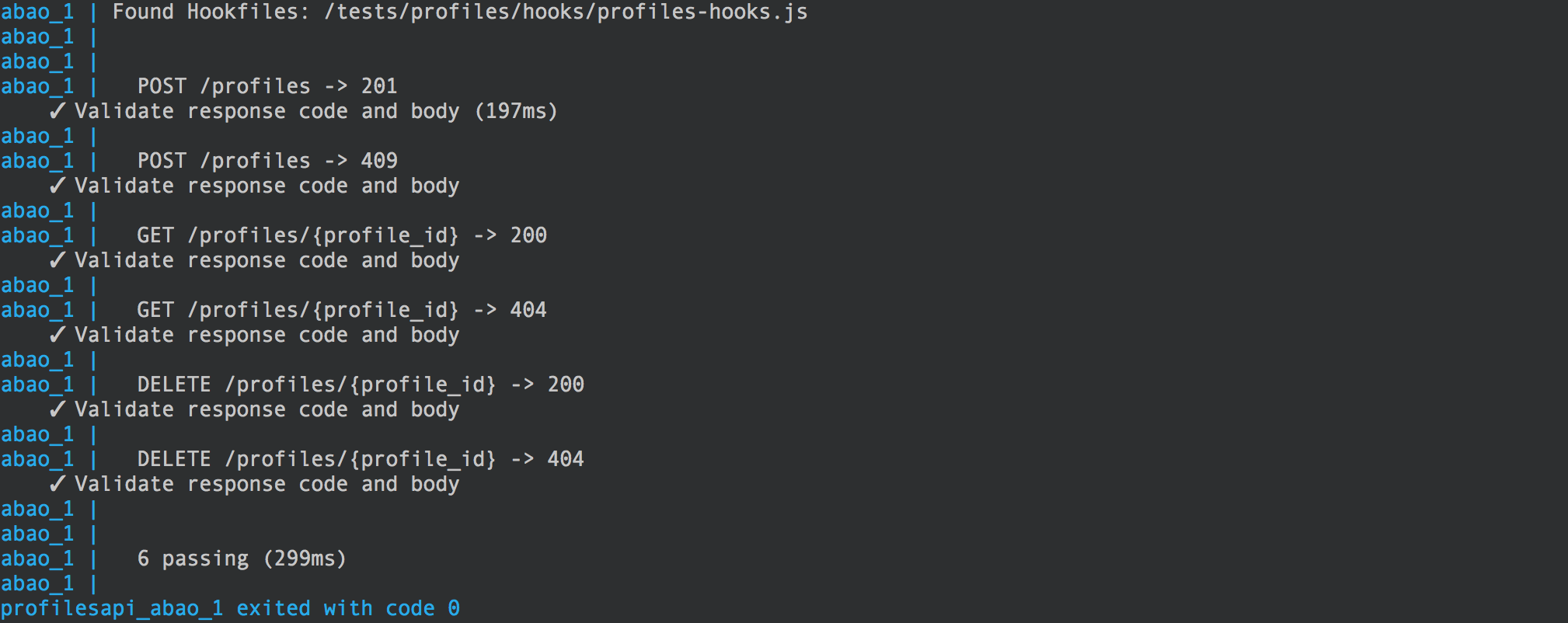Click the checkmark under GET /profiles/{profile_id} -> 200

[x=57, y=260]
